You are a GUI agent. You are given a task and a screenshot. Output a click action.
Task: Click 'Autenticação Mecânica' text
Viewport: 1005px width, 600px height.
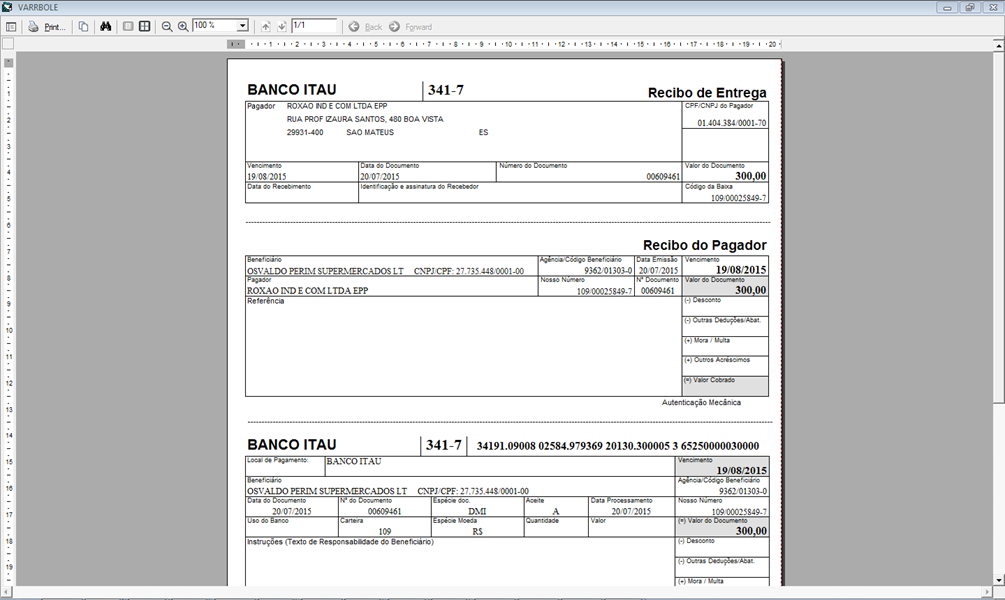point(701,403)
